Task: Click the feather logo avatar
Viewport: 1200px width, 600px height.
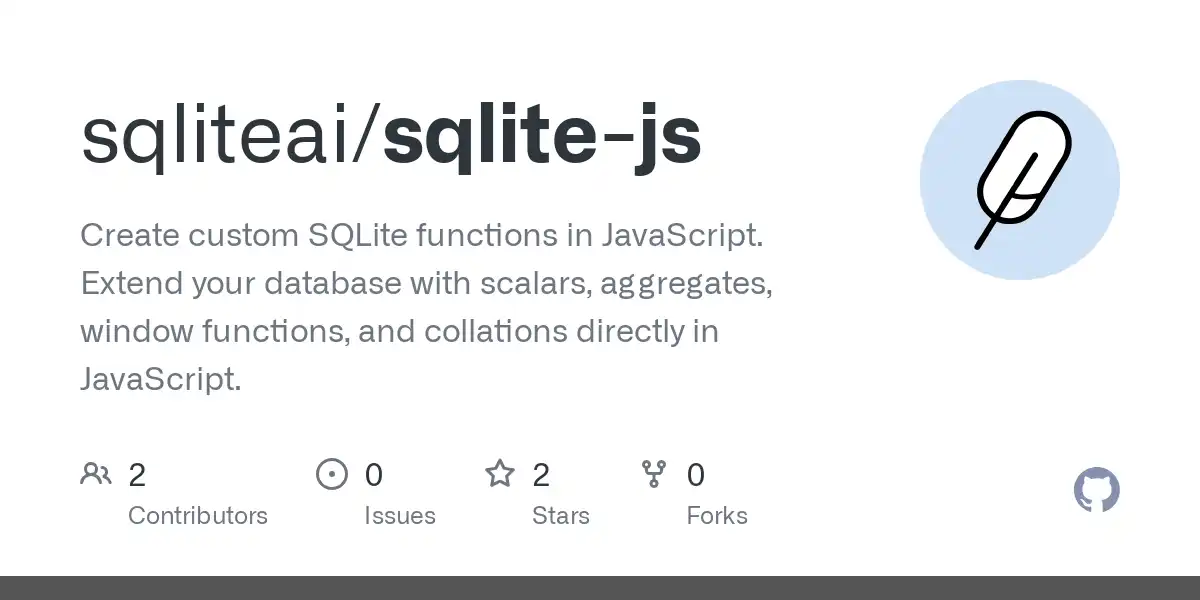Action: tap(1020, 180)
